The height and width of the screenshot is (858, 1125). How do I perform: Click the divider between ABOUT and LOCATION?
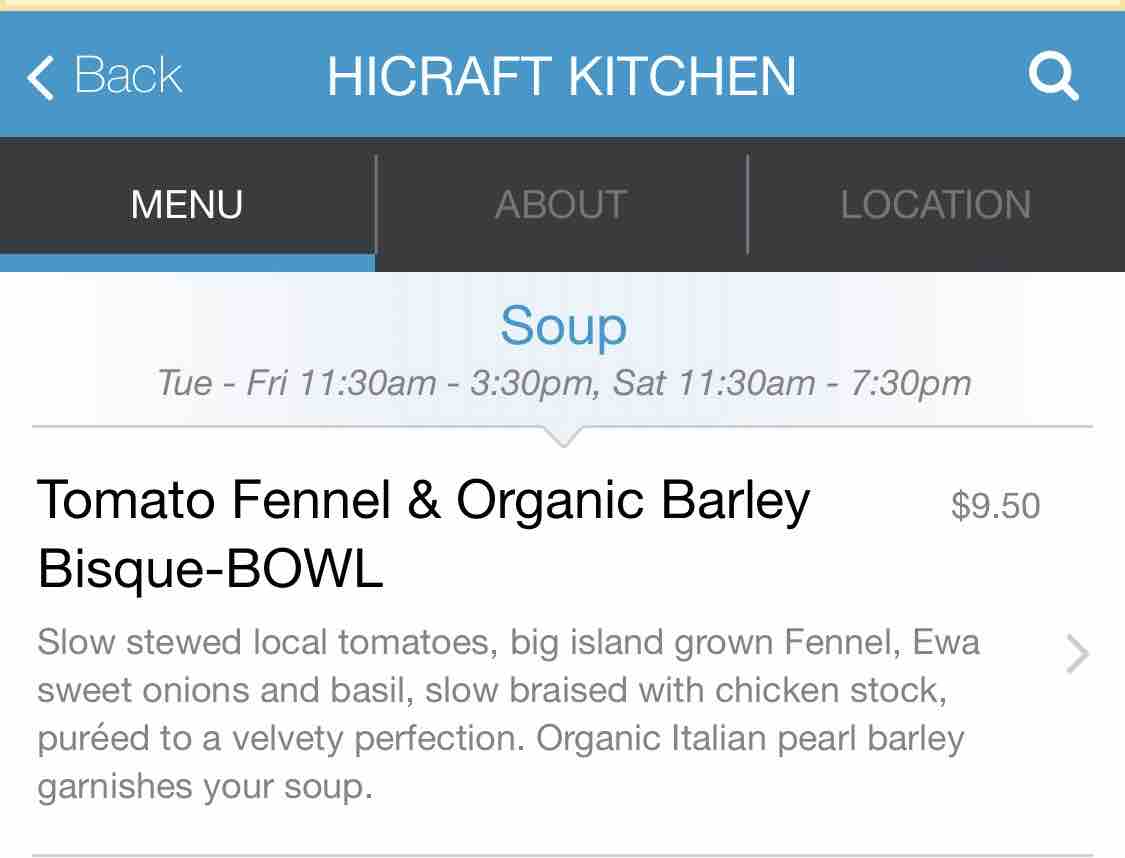point(748,204)
